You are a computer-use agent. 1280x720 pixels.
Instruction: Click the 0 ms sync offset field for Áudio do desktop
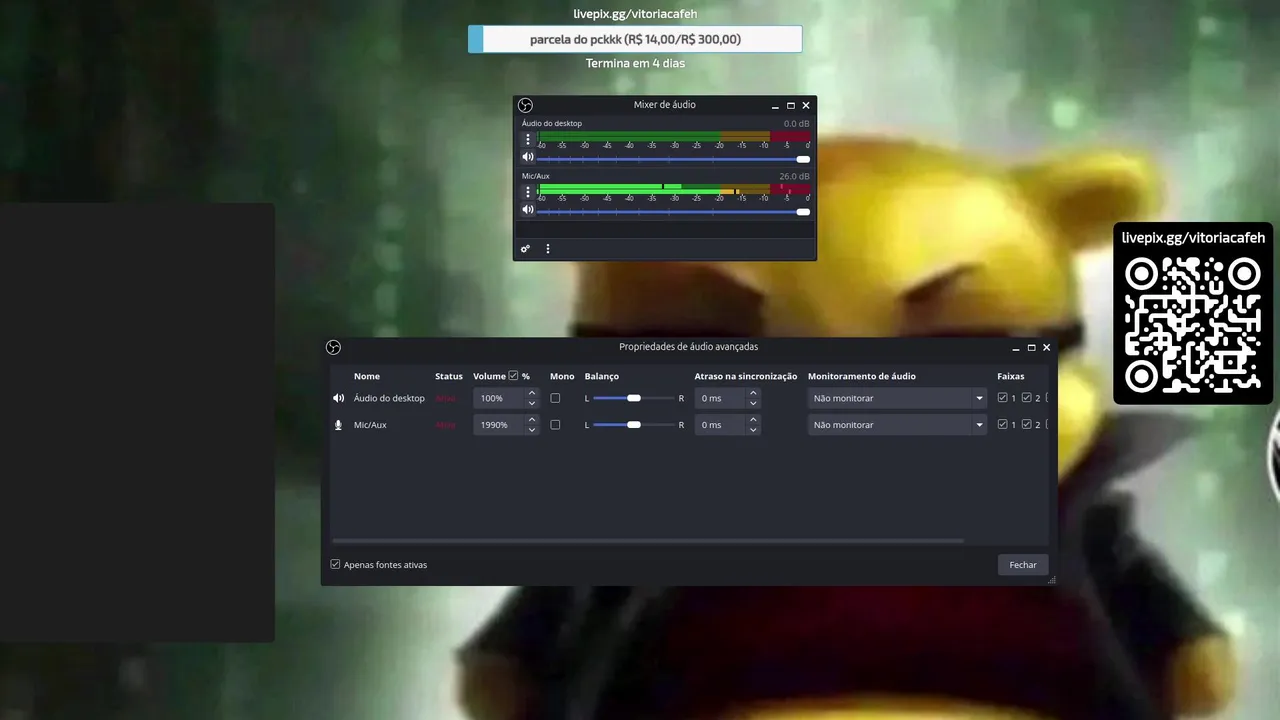pyautogui.click(x=720, y=398)
